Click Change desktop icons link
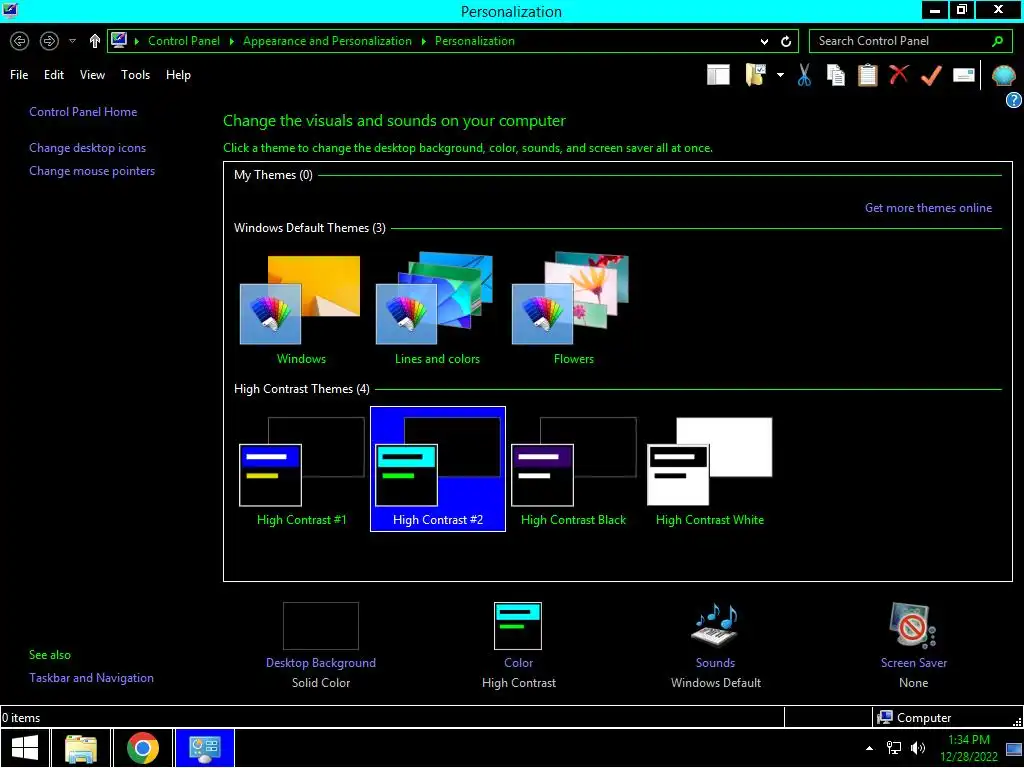The height and width of the screenshot is (768, 1024). (x=88, y=148)
